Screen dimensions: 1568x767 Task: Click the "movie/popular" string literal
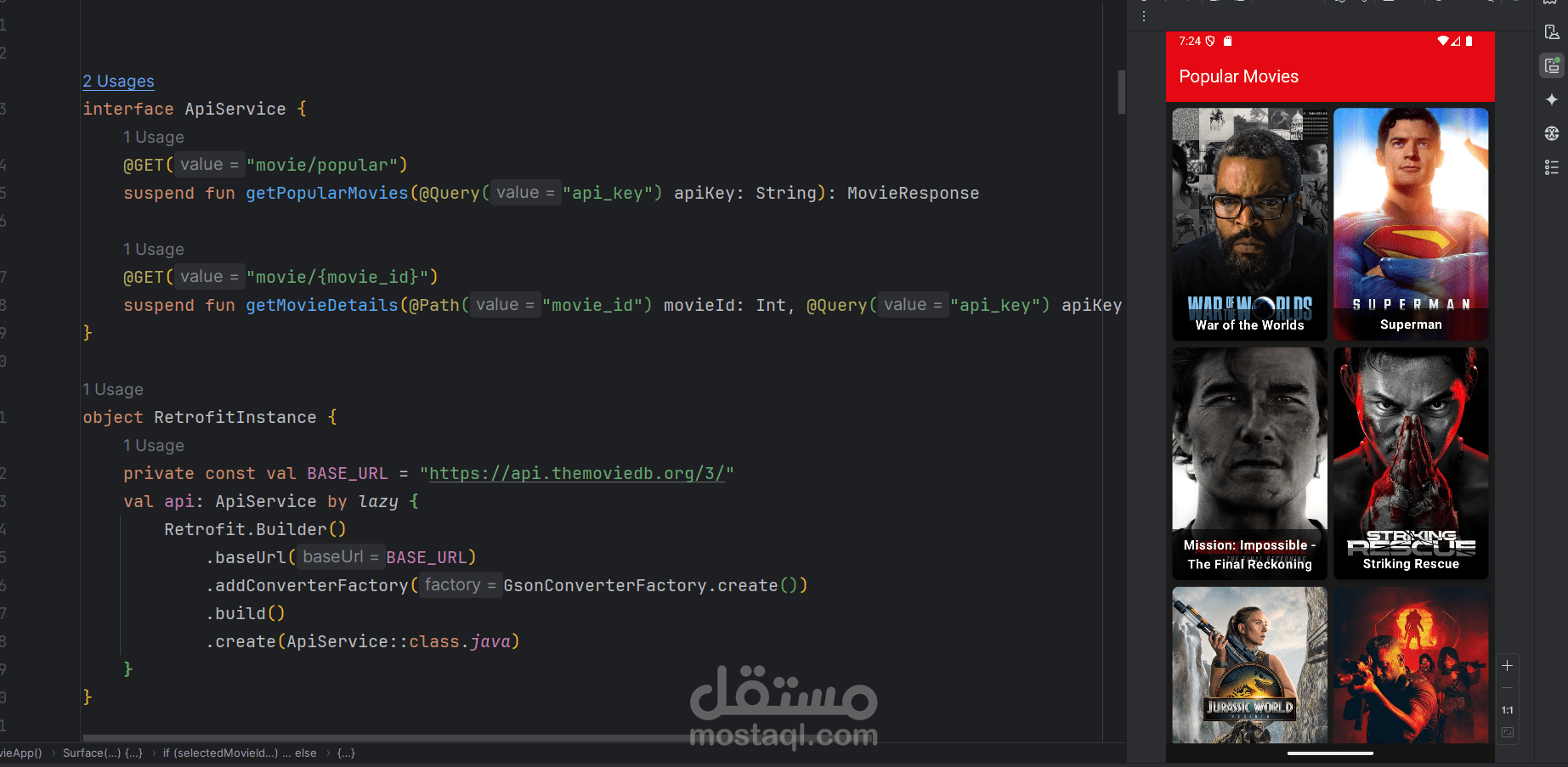coord(322,165)
